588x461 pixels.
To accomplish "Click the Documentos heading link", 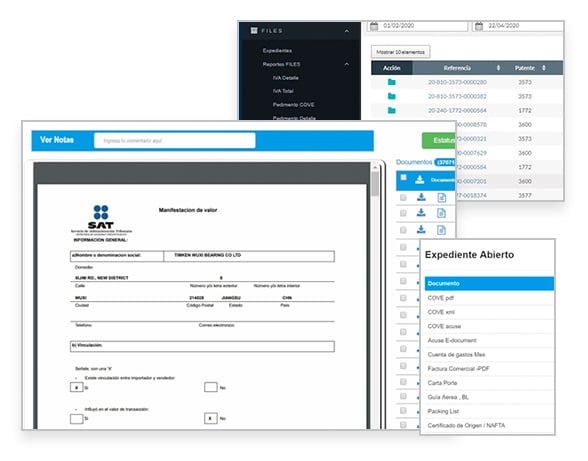I will (x=414, y=162).
